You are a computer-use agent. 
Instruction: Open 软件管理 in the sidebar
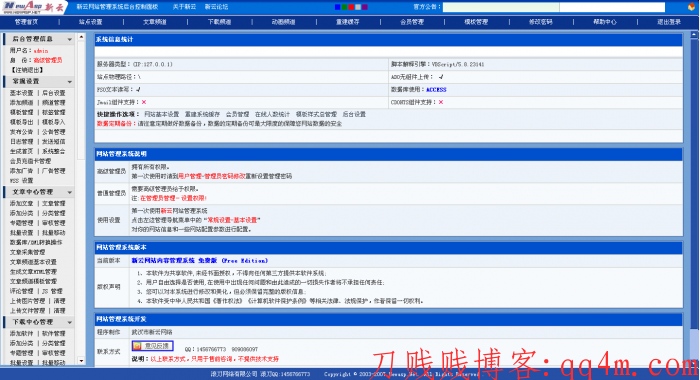pyautogui.click(x=54, y=334)
